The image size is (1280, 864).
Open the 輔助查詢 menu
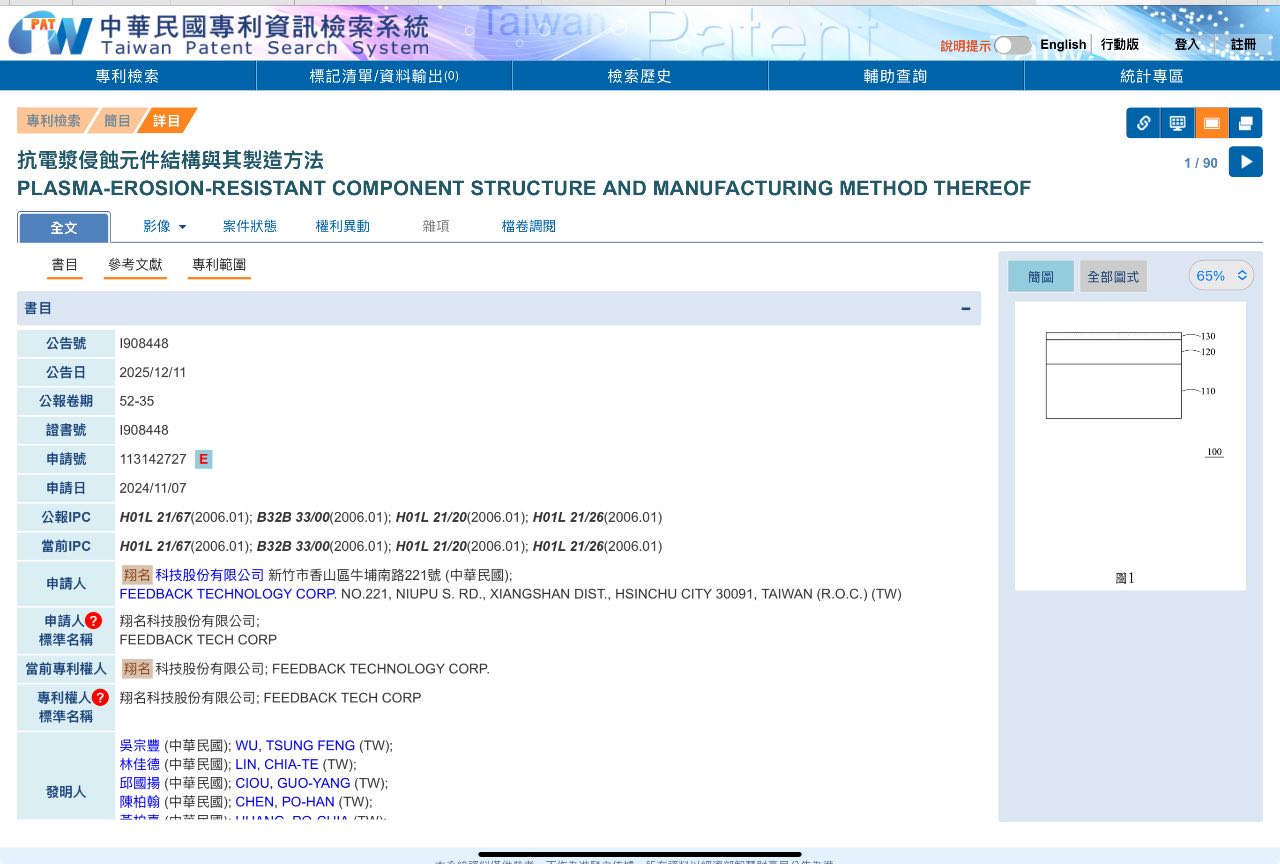896,76
